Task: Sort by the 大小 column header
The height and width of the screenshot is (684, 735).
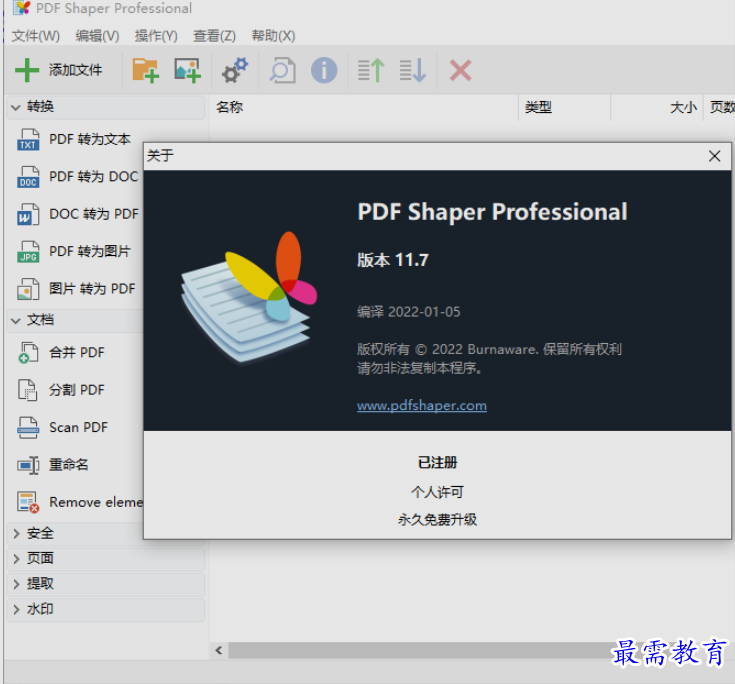Action: click(683, 107)
